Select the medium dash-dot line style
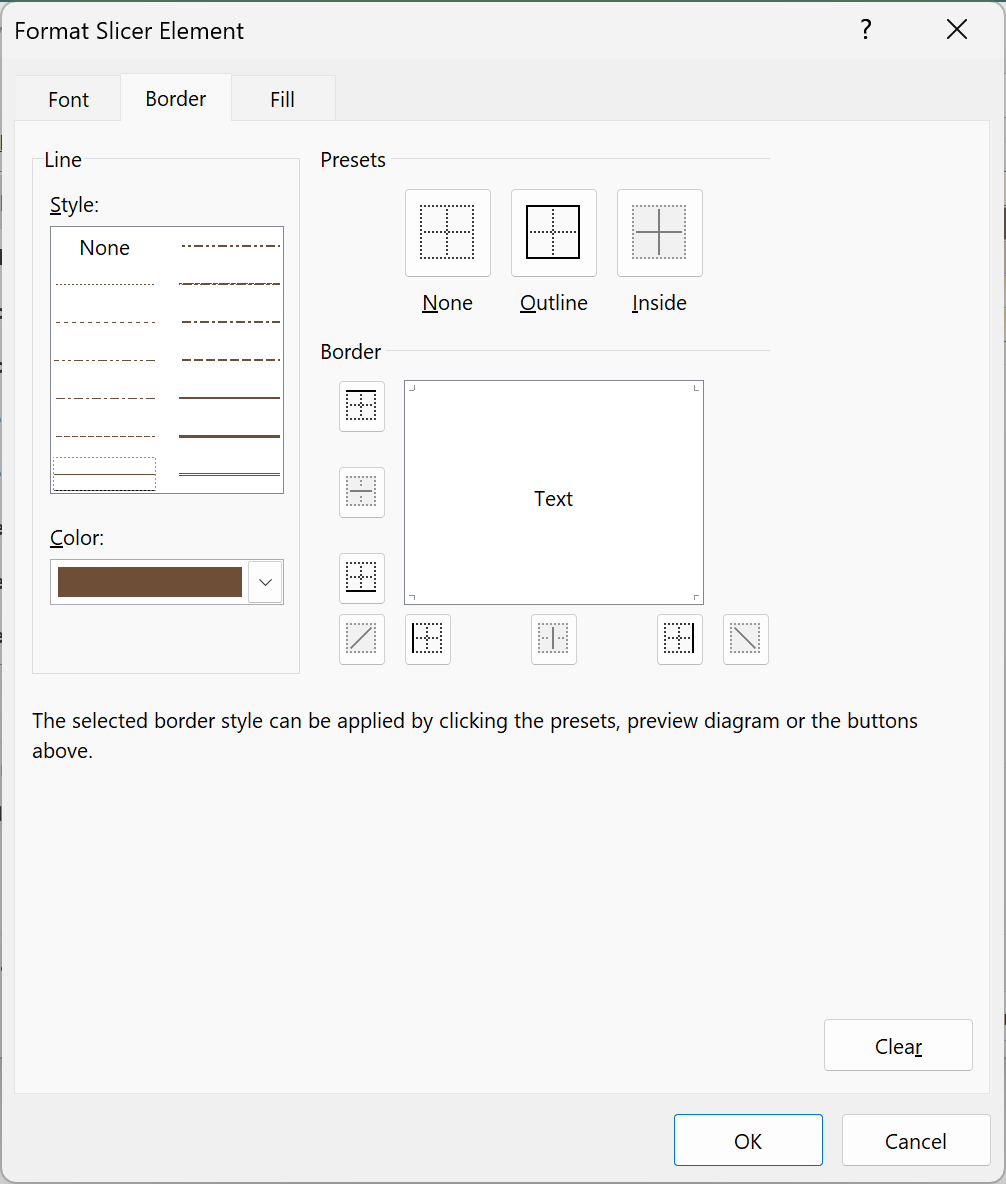This screenshot has height=1184, width=1006. 230,322
